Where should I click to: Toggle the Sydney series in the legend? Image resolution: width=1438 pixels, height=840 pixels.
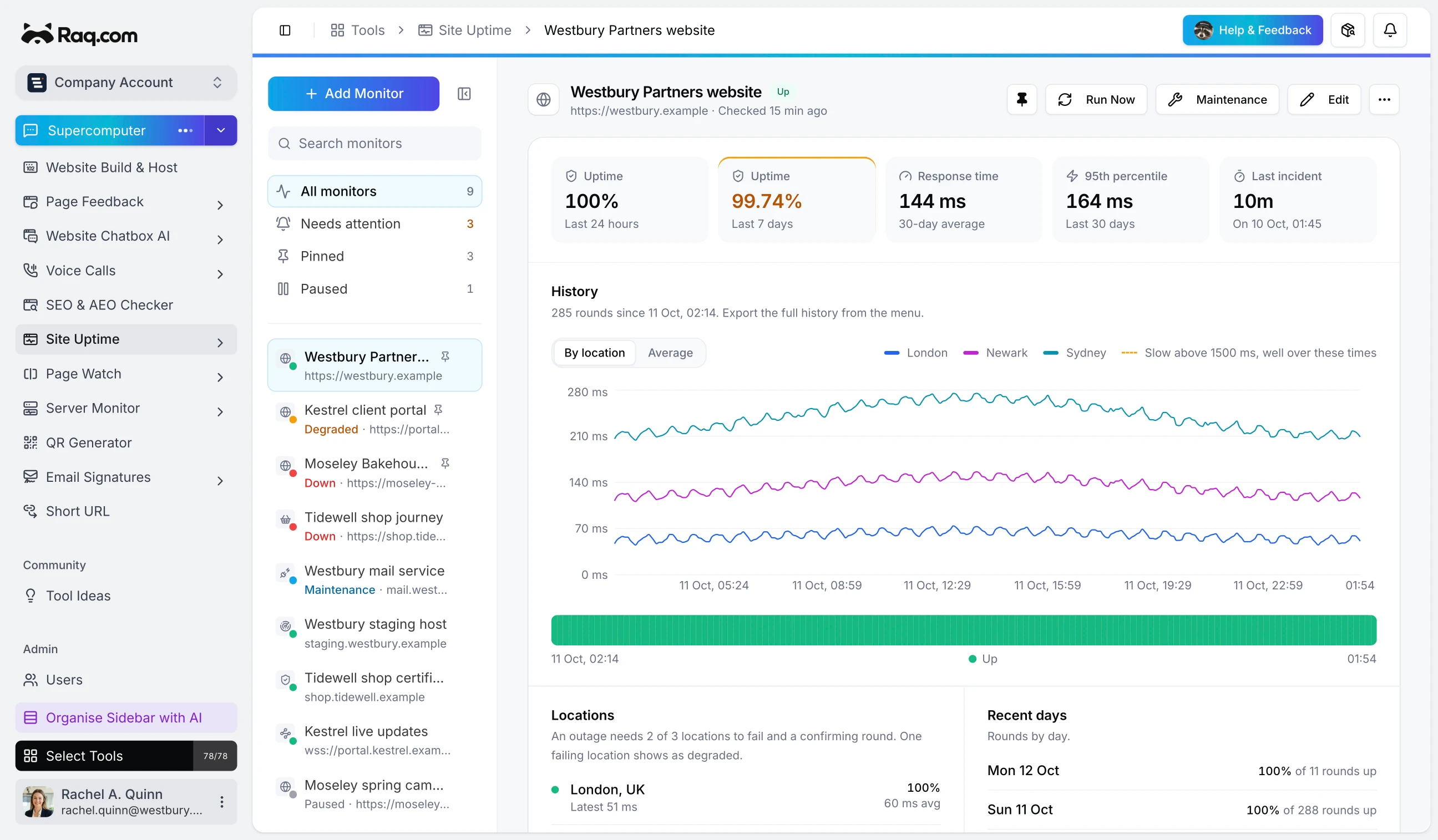click(1074, 353)
